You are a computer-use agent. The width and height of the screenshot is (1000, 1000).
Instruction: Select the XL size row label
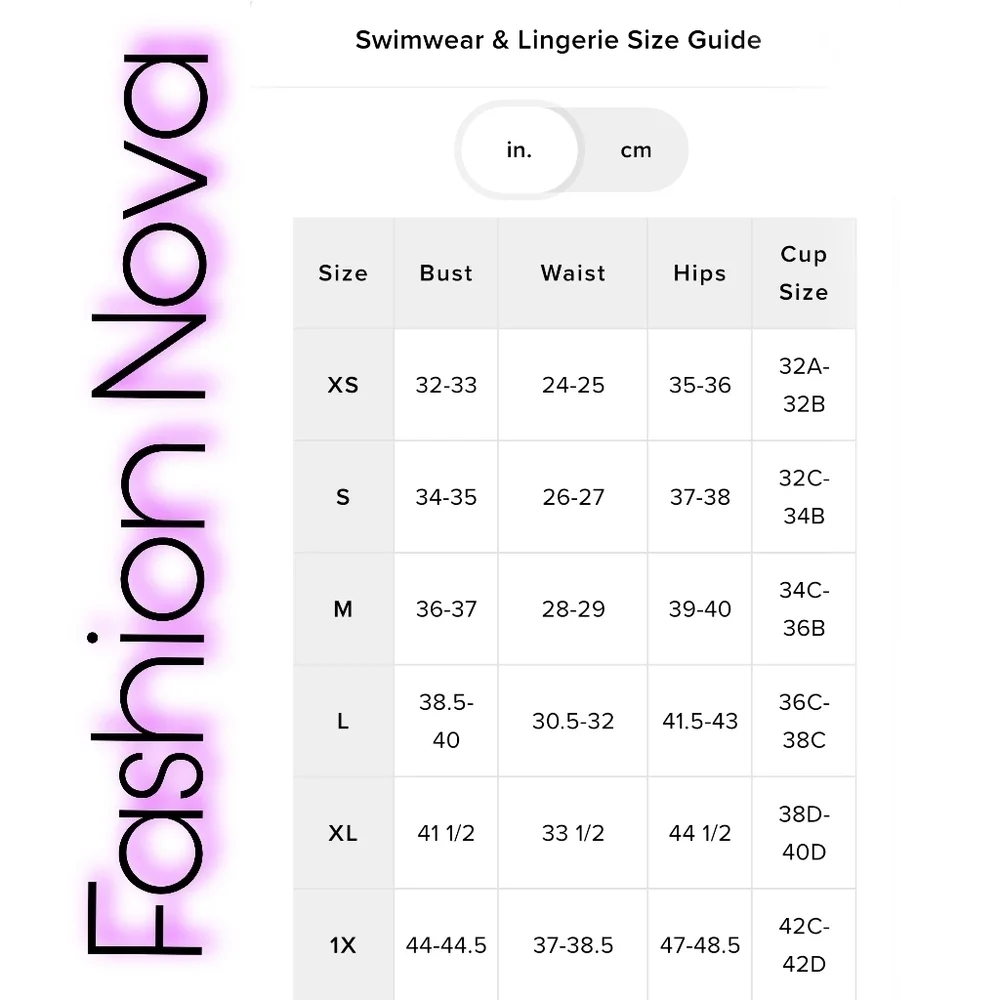(x=343, y=833)
